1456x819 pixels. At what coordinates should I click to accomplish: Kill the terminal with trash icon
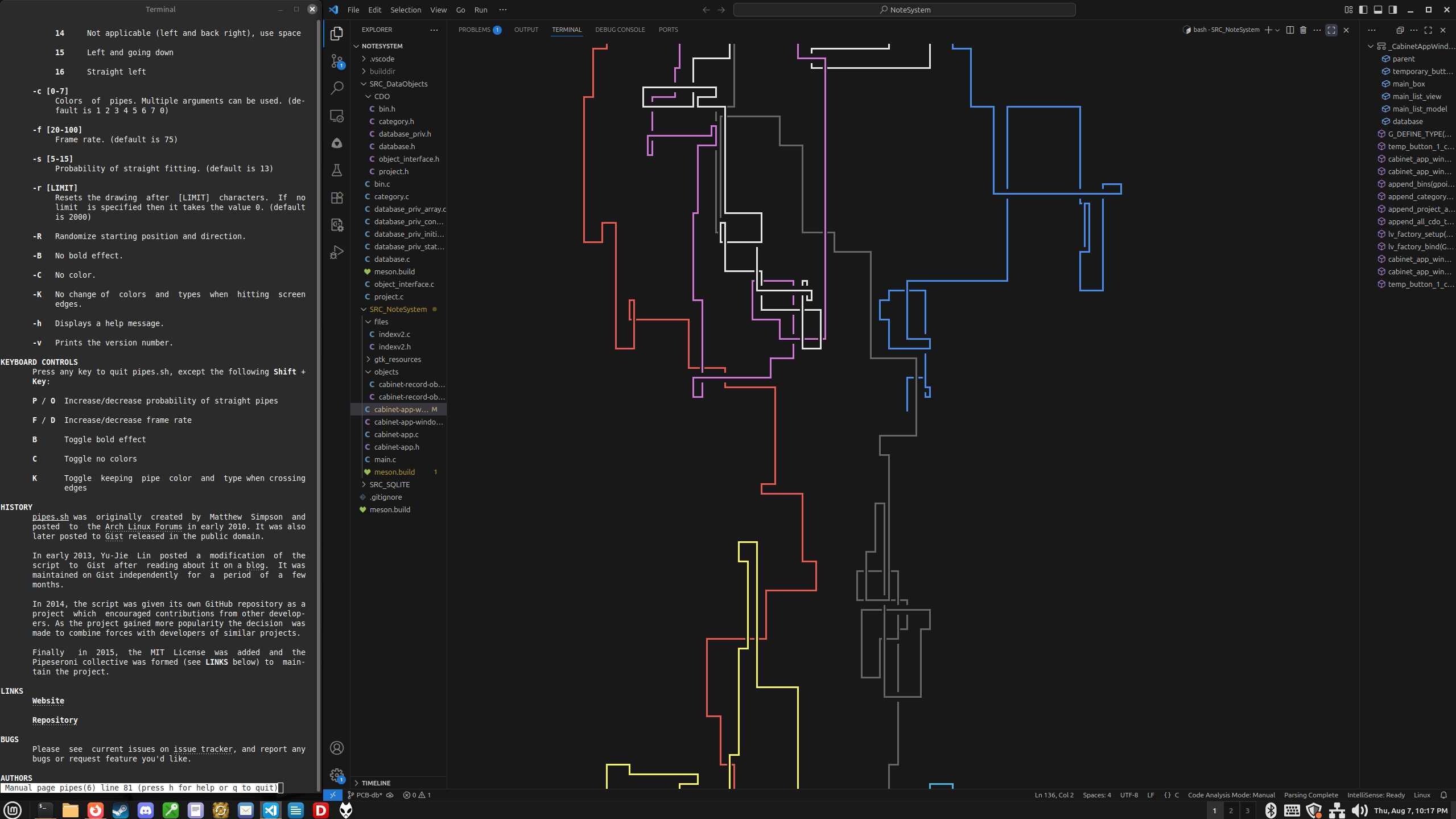point(1304,30)
